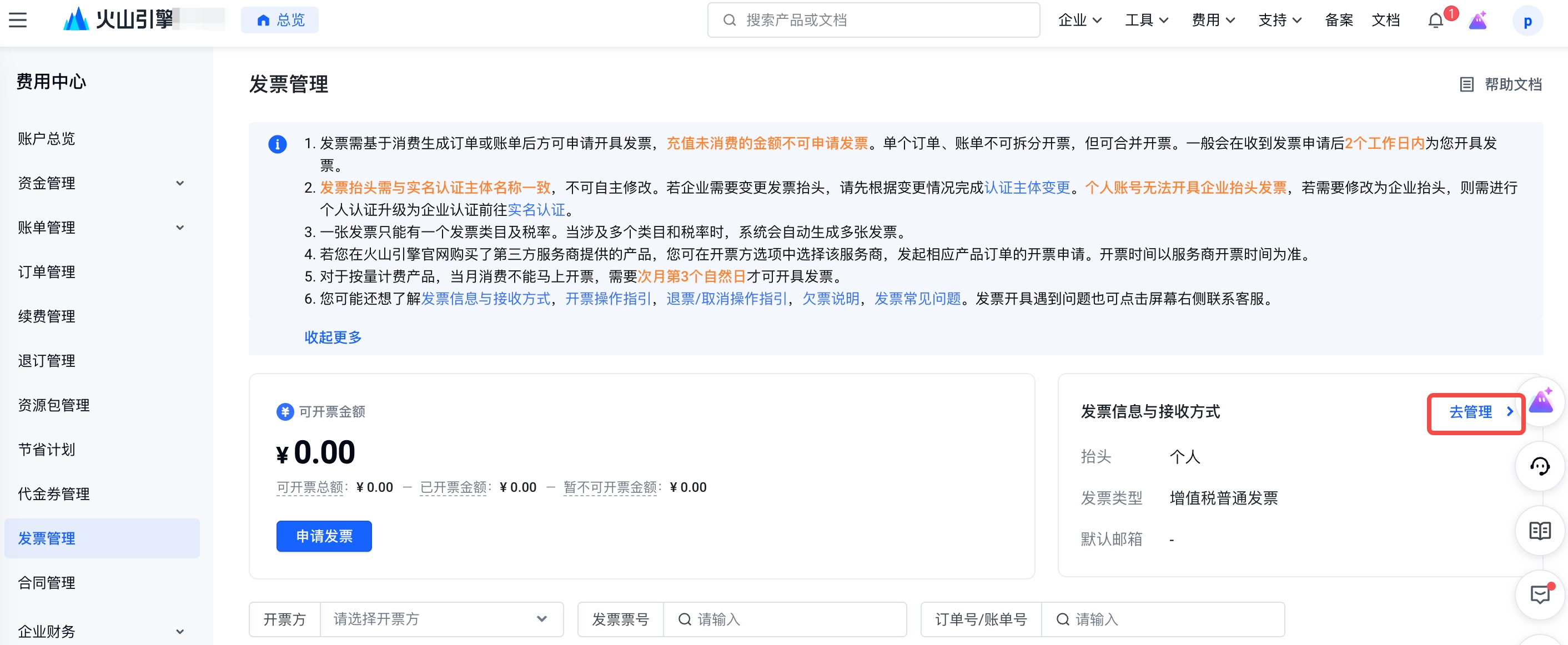Focus the 发票票号 input field
1568x645 pixels.
coord(784,619)
